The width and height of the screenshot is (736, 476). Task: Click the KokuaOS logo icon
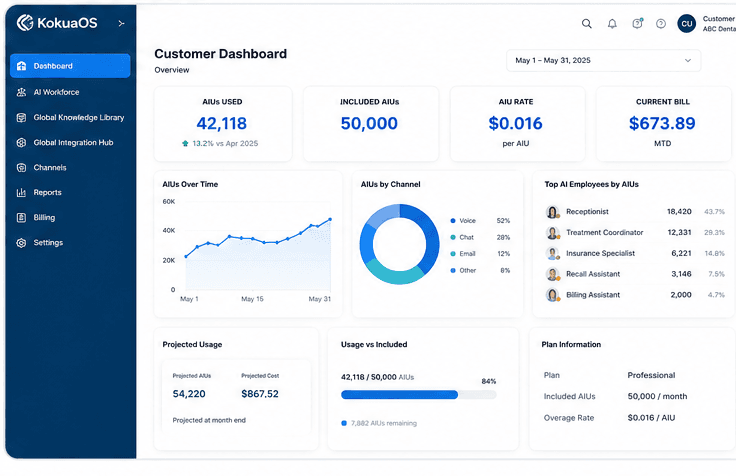point(25,23)
